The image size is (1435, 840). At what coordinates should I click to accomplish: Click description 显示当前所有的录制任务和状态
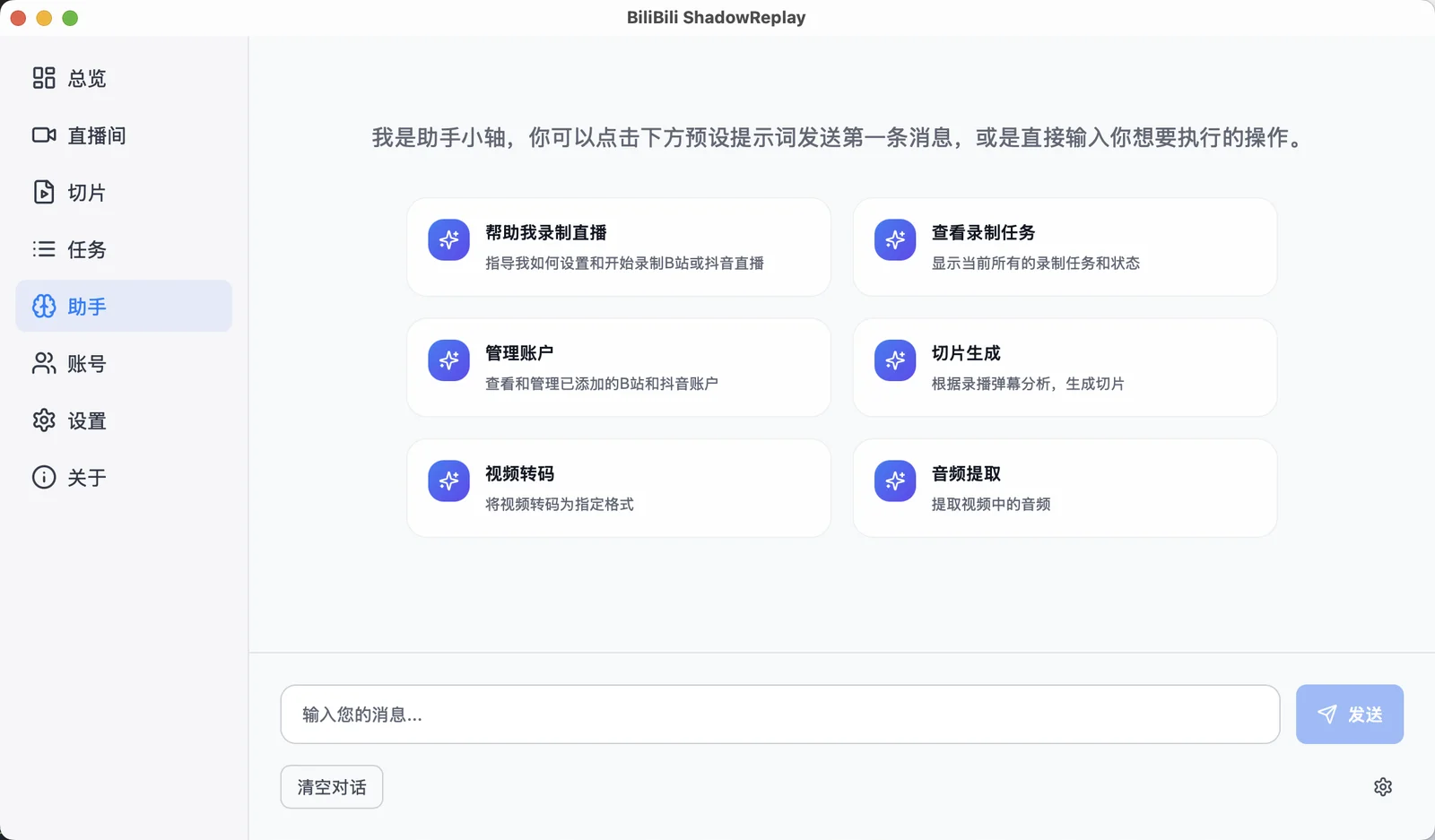click(1036, 263)
